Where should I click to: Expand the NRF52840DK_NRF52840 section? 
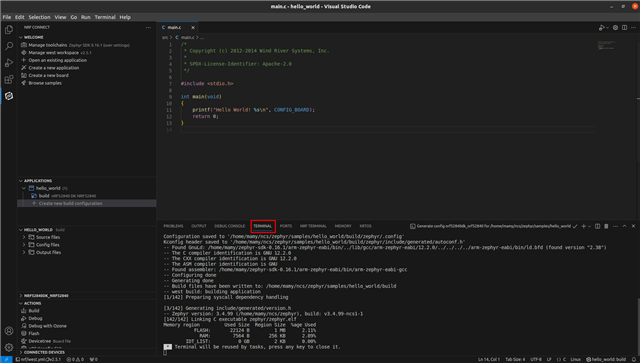pos(21,296)
